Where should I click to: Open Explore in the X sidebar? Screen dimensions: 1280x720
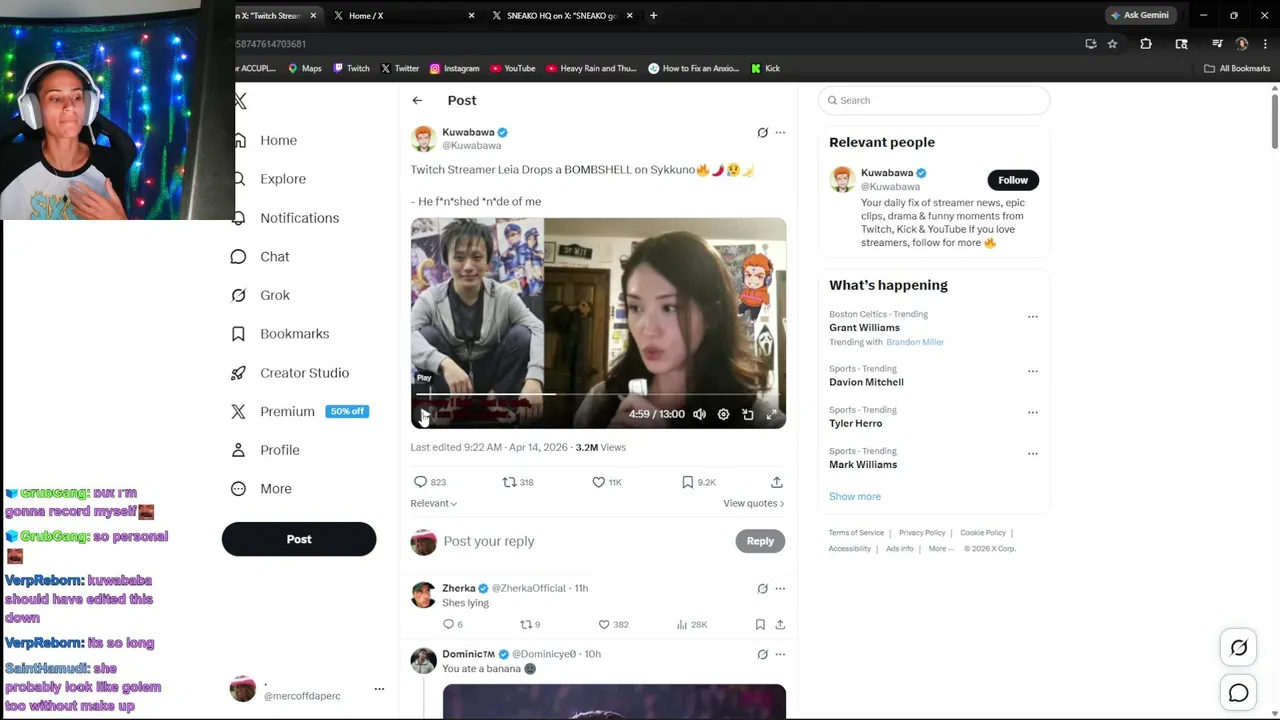click(x=283, y=179)
